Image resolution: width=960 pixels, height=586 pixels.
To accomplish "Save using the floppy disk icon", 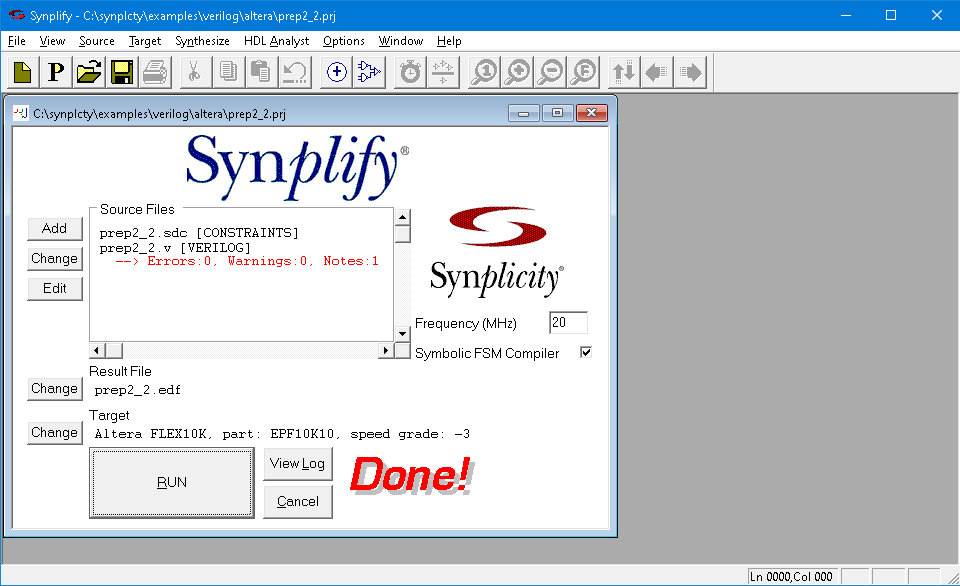I will (122, 72).
